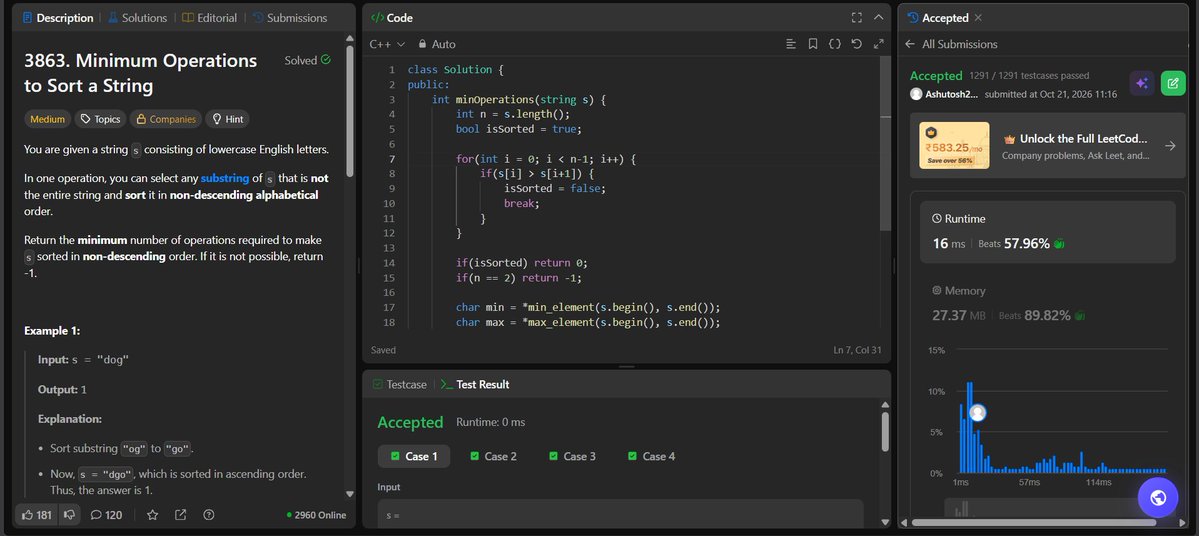Click the share icon
The height and width of the screenshot is (536, 1199).
point(180,515)
